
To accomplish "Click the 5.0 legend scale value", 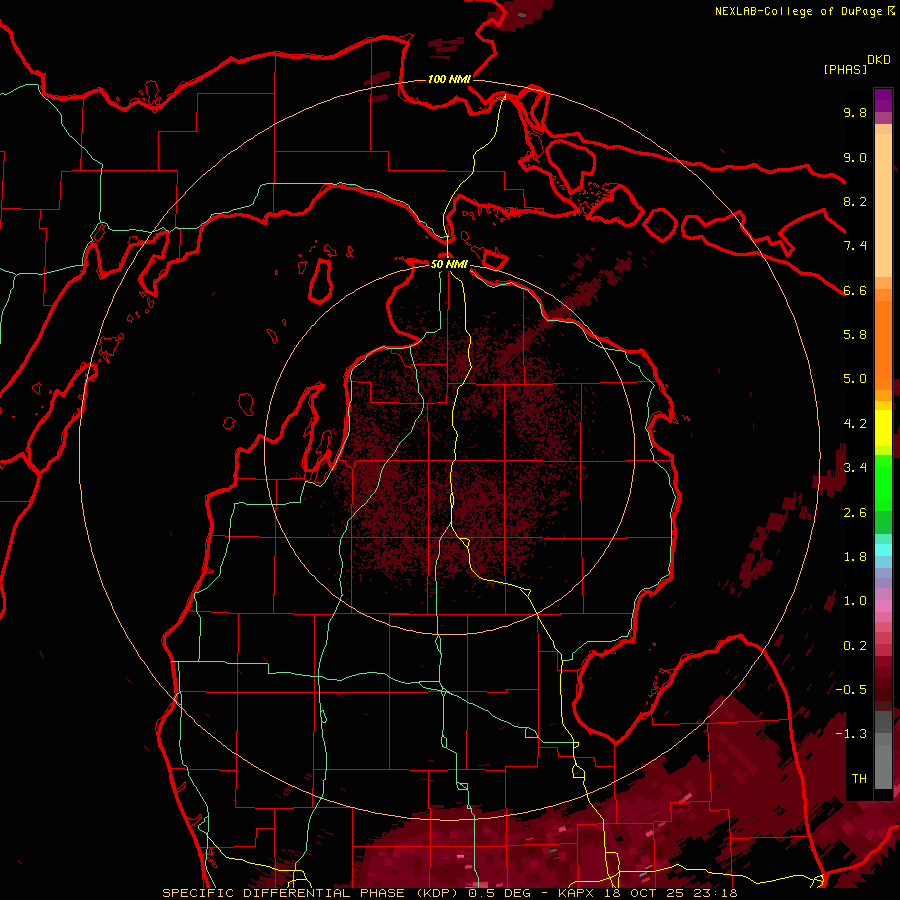I will click(855, 379).
